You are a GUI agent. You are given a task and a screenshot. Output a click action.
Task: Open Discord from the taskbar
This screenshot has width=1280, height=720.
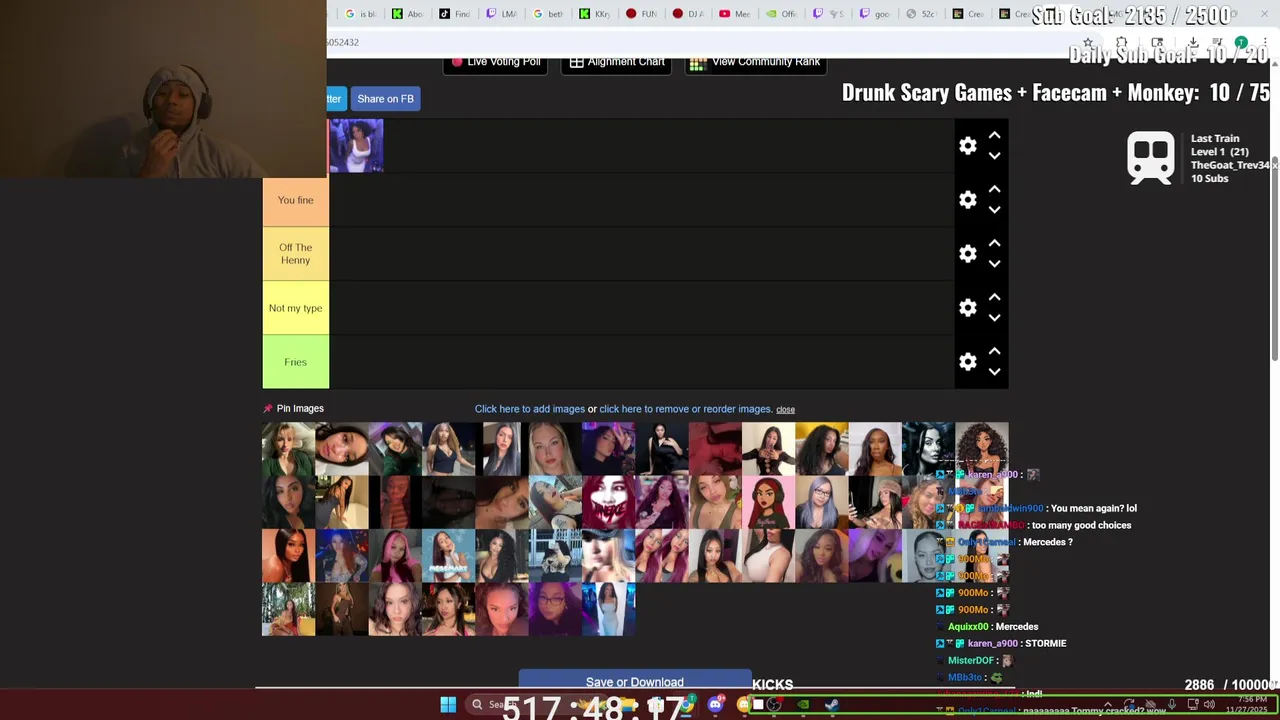coord(715,705)
